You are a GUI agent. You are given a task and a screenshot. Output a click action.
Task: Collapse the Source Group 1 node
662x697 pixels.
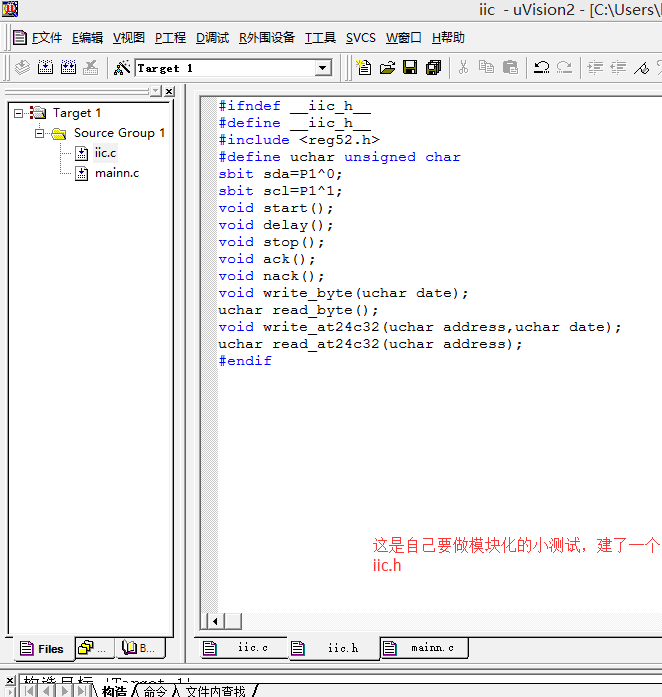(x=40, y=133)
